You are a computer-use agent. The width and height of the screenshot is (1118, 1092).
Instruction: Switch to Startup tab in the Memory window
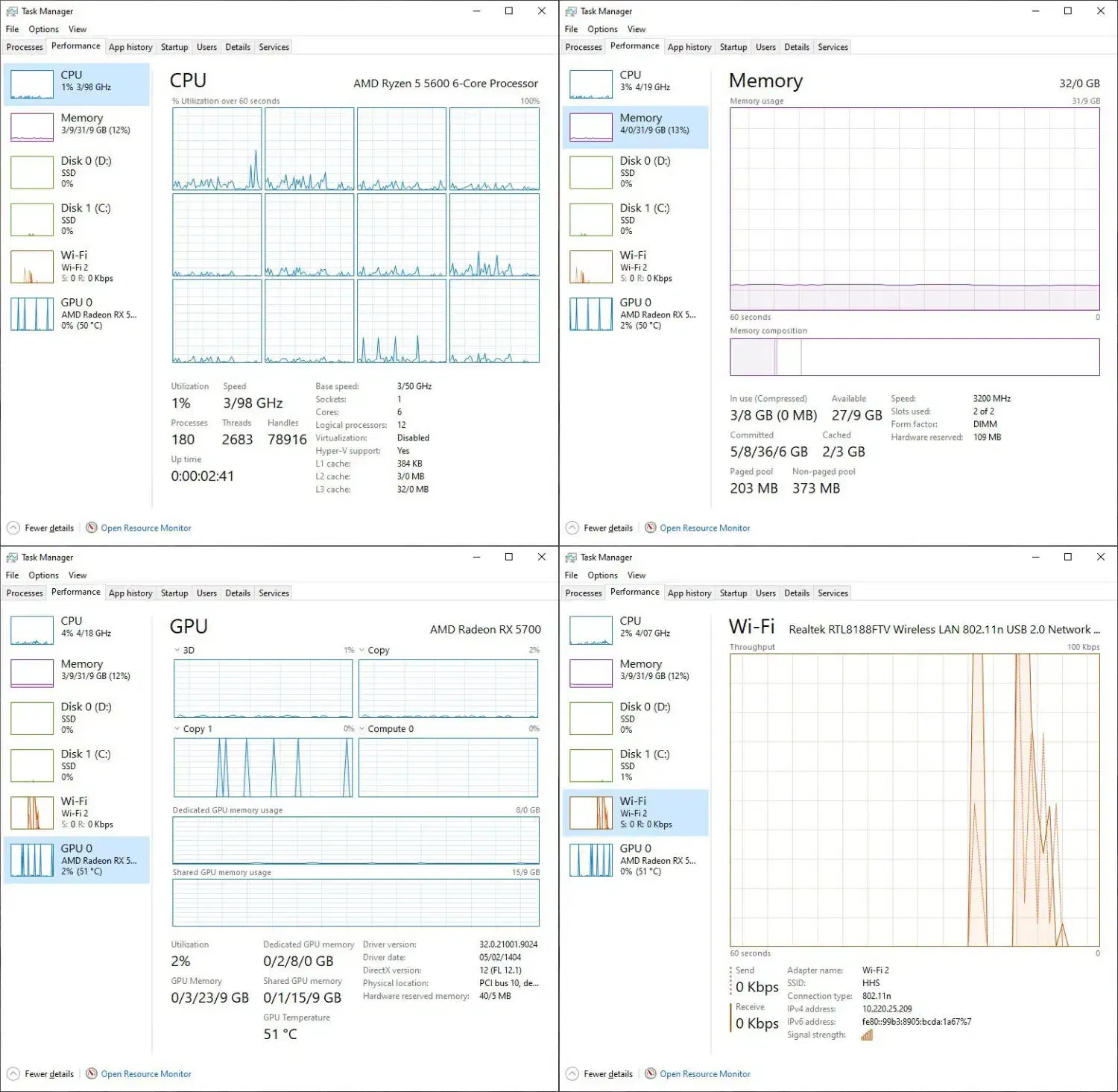tap(733, 47)
